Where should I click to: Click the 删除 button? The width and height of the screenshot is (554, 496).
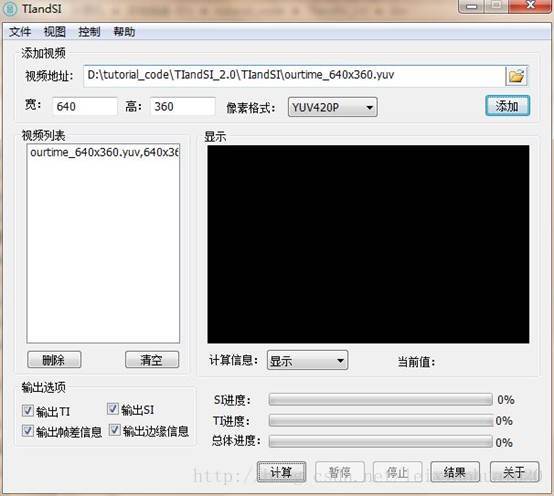pos(54,360)
